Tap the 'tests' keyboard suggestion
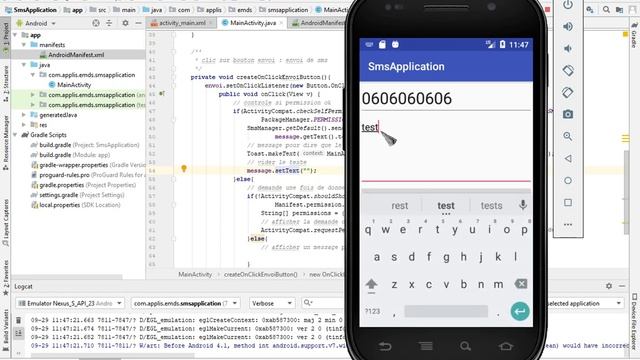Image resolution: width=640 pixels, height=360 pixels. (x=491, y=206)
